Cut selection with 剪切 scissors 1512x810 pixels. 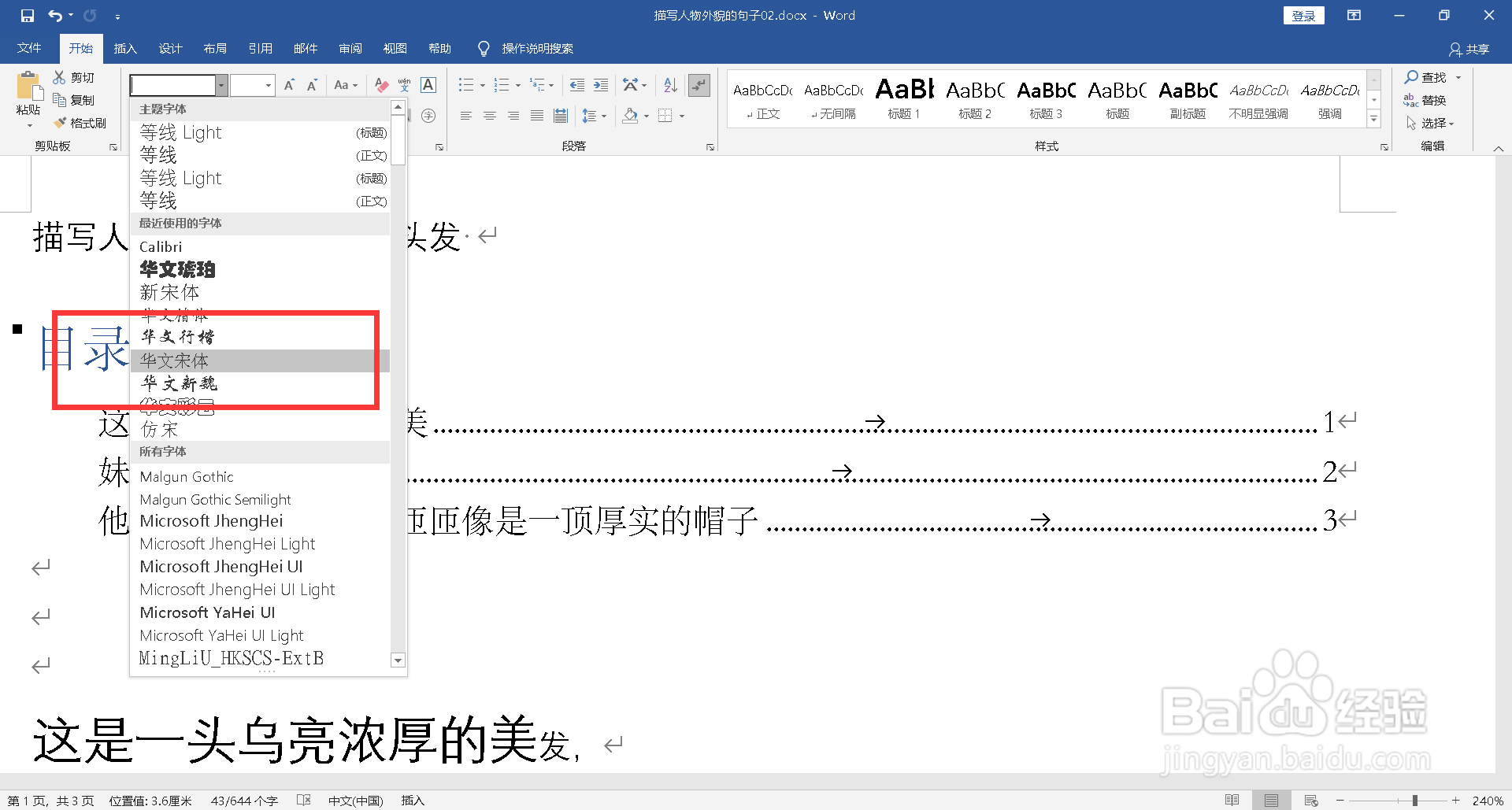tap(74, 77)
